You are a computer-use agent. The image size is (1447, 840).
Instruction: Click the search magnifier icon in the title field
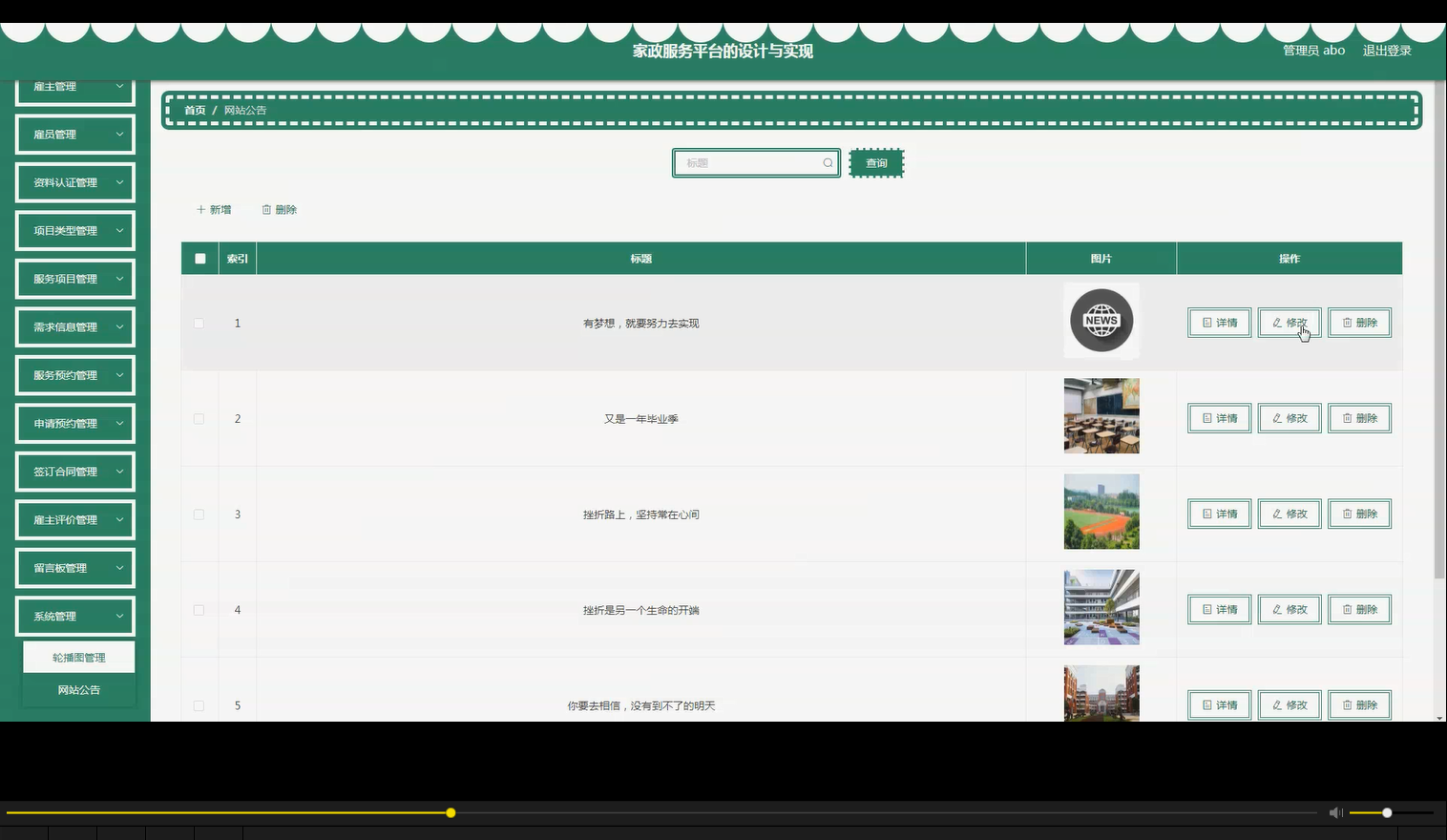point(828,163)
